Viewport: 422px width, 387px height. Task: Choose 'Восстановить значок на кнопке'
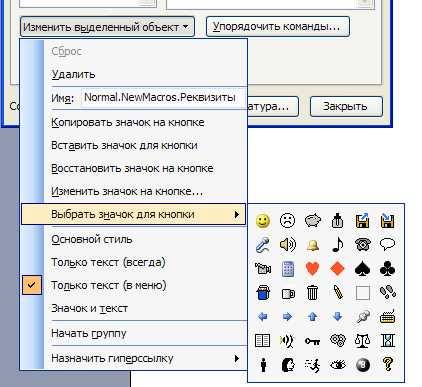(x=134, y=168)
